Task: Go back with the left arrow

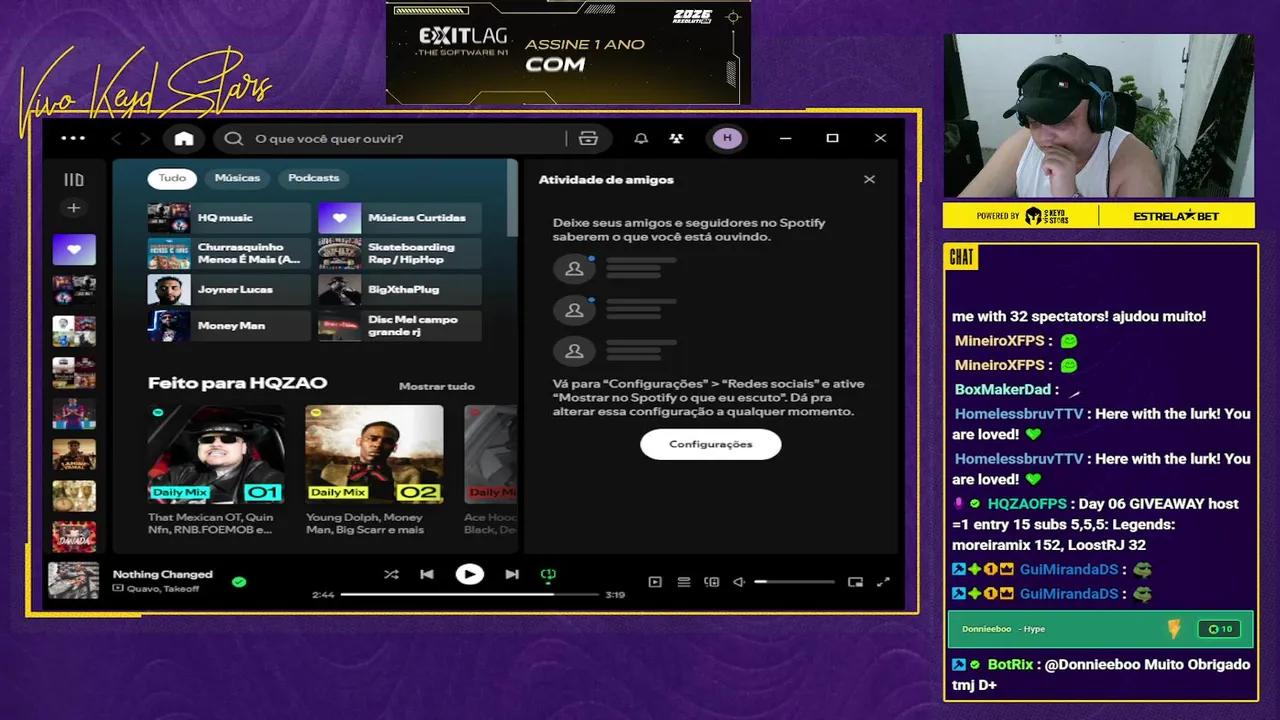Action: [117, 138]
